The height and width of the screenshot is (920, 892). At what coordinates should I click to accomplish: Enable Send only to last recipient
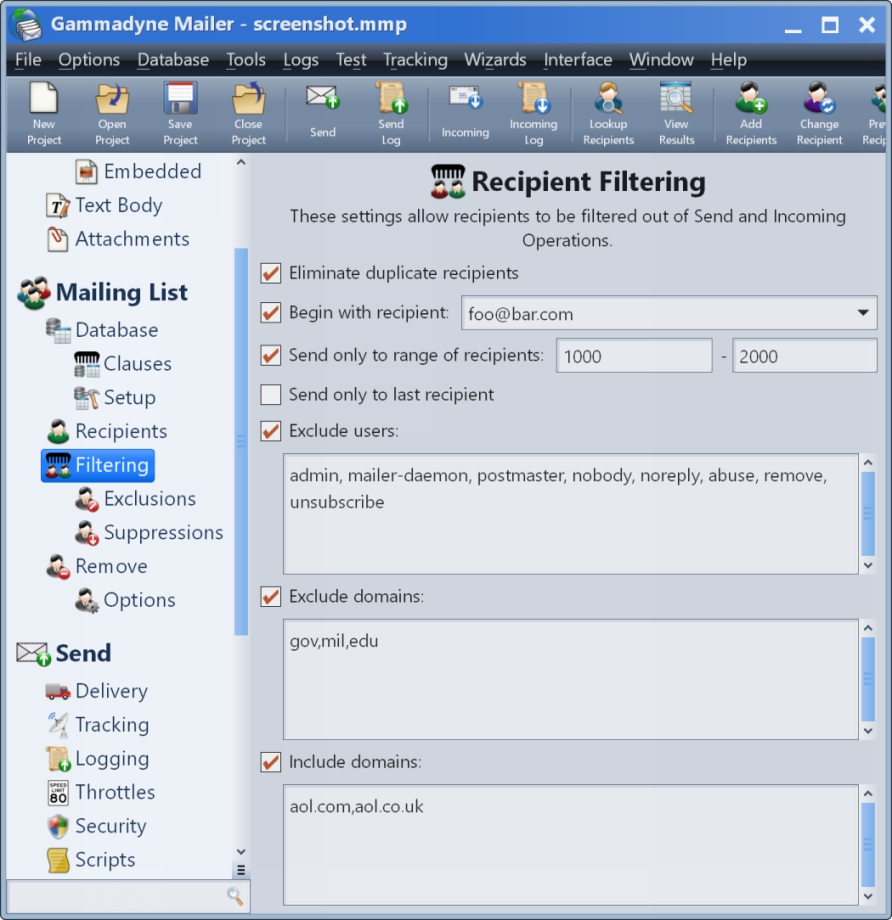coord(270,395)
